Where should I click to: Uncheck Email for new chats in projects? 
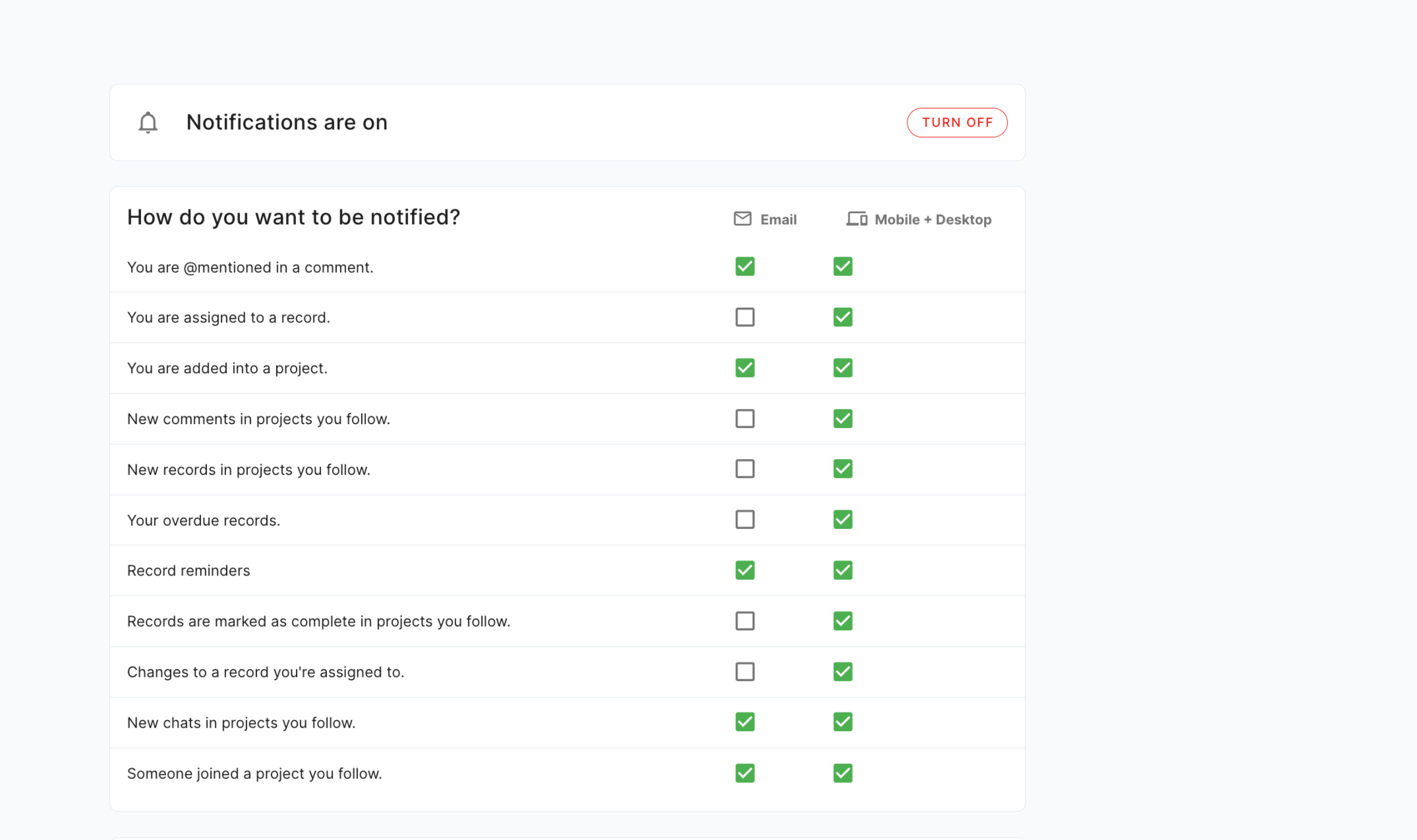click(x=745, y=722)
